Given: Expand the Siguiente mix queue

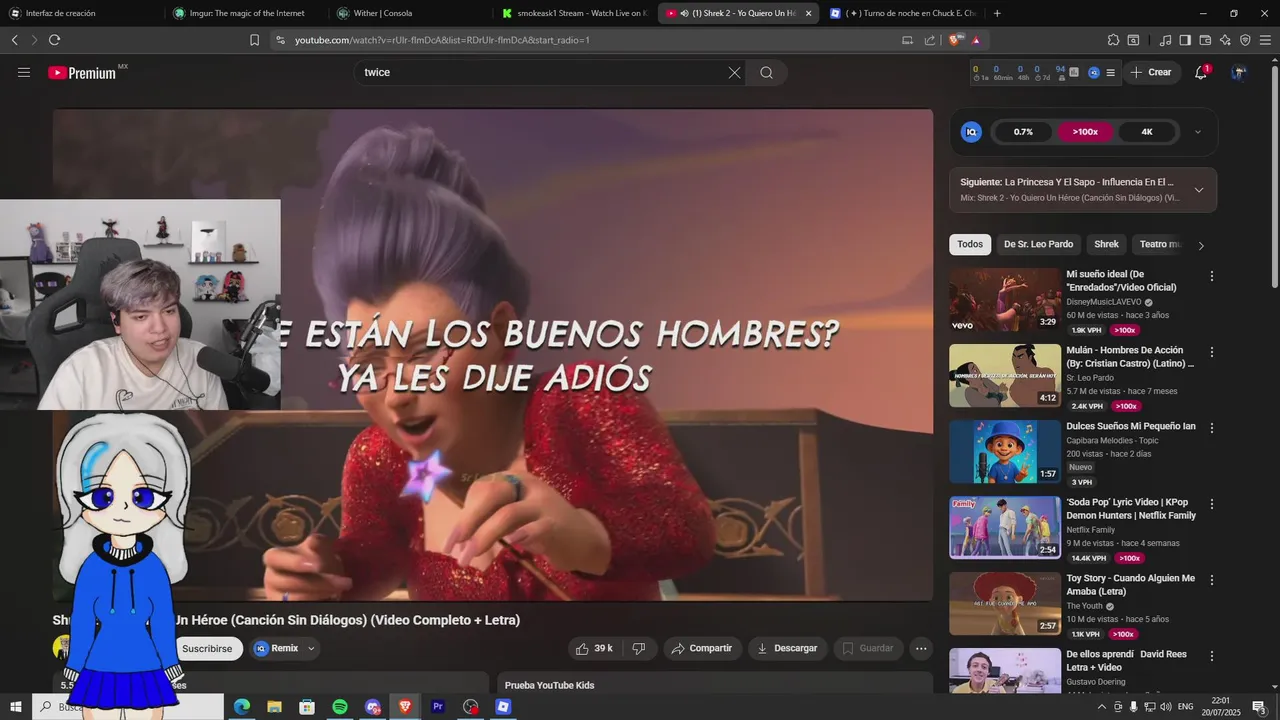Looking at the screenshot, I should click(x=1199, y=190).
